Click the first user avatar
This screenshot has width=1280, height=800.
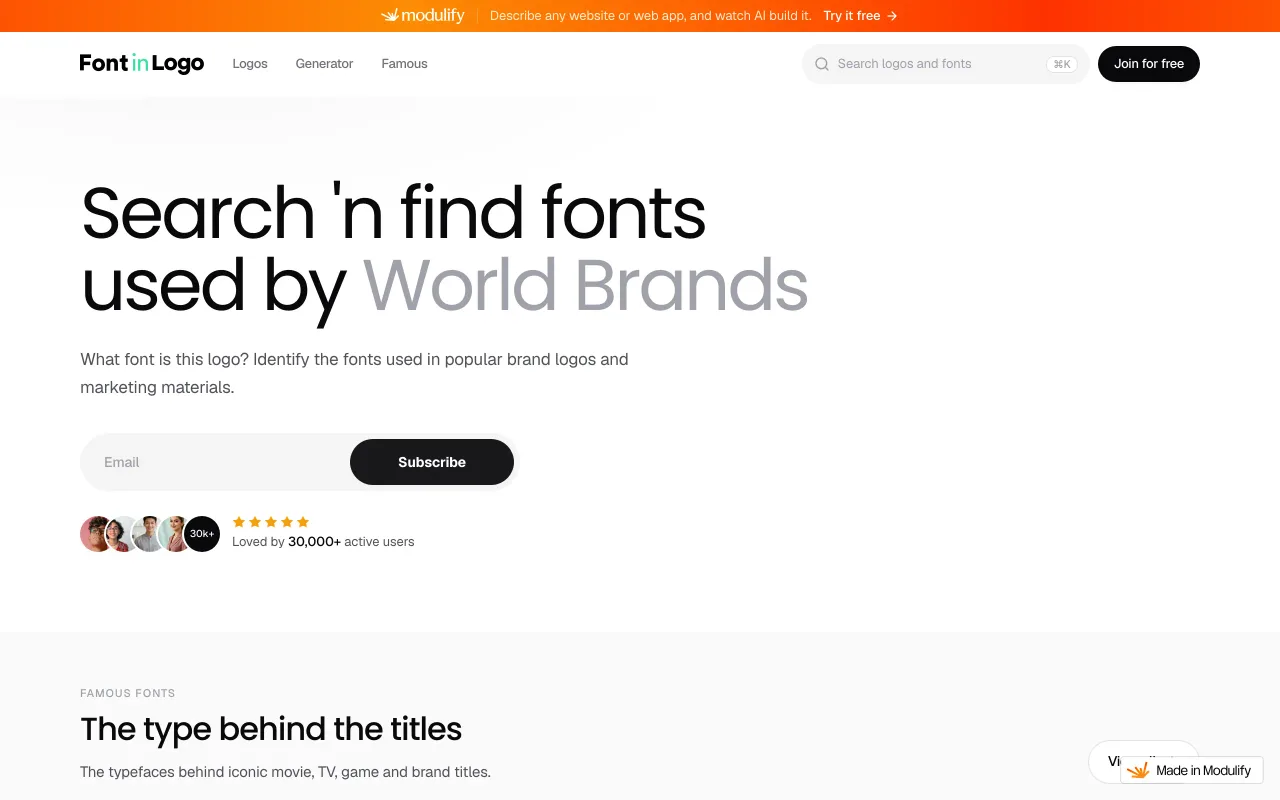pos(96,534)
